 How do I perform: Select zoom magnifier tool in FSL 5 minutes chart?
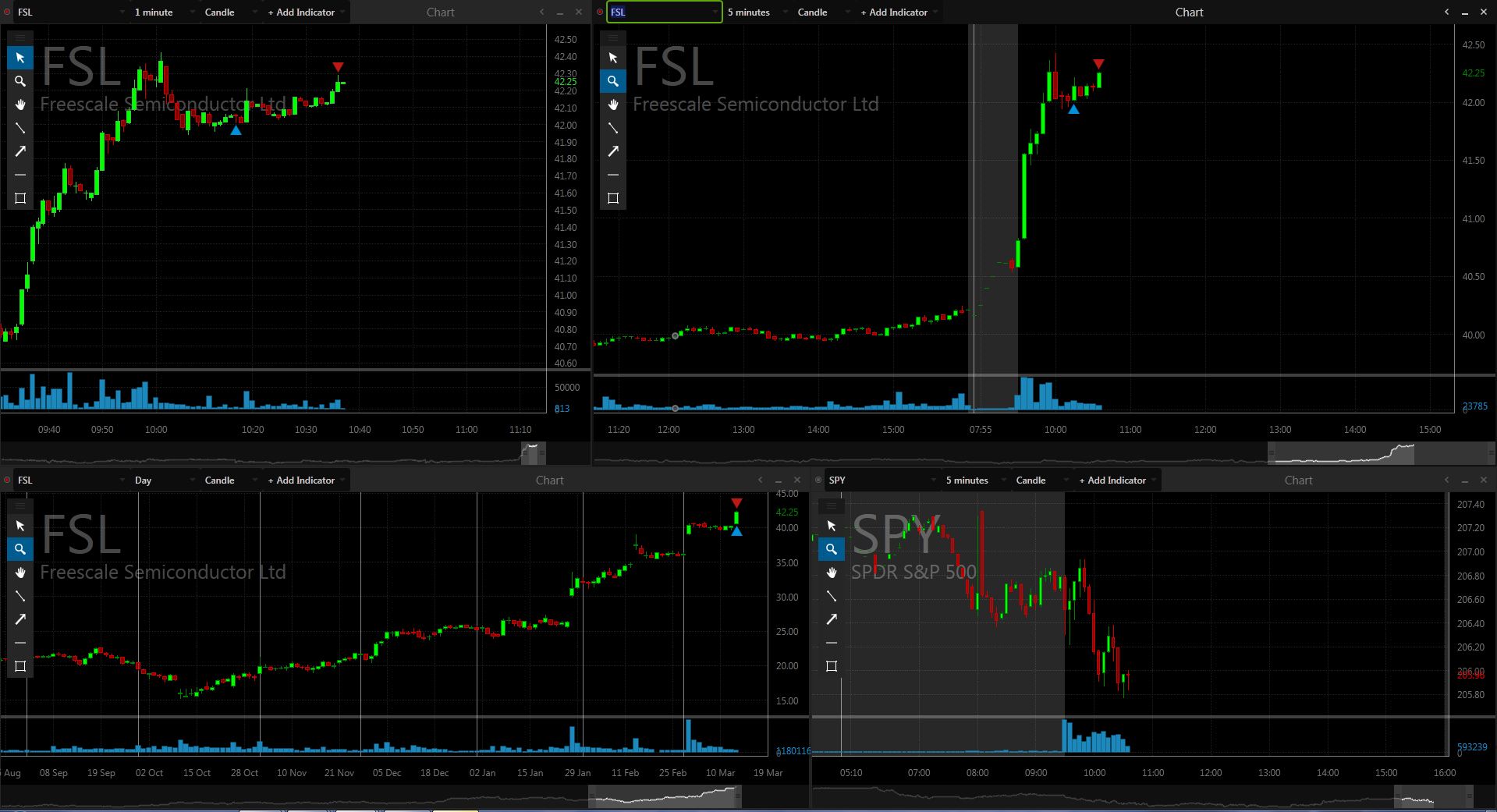click(613, 81)
